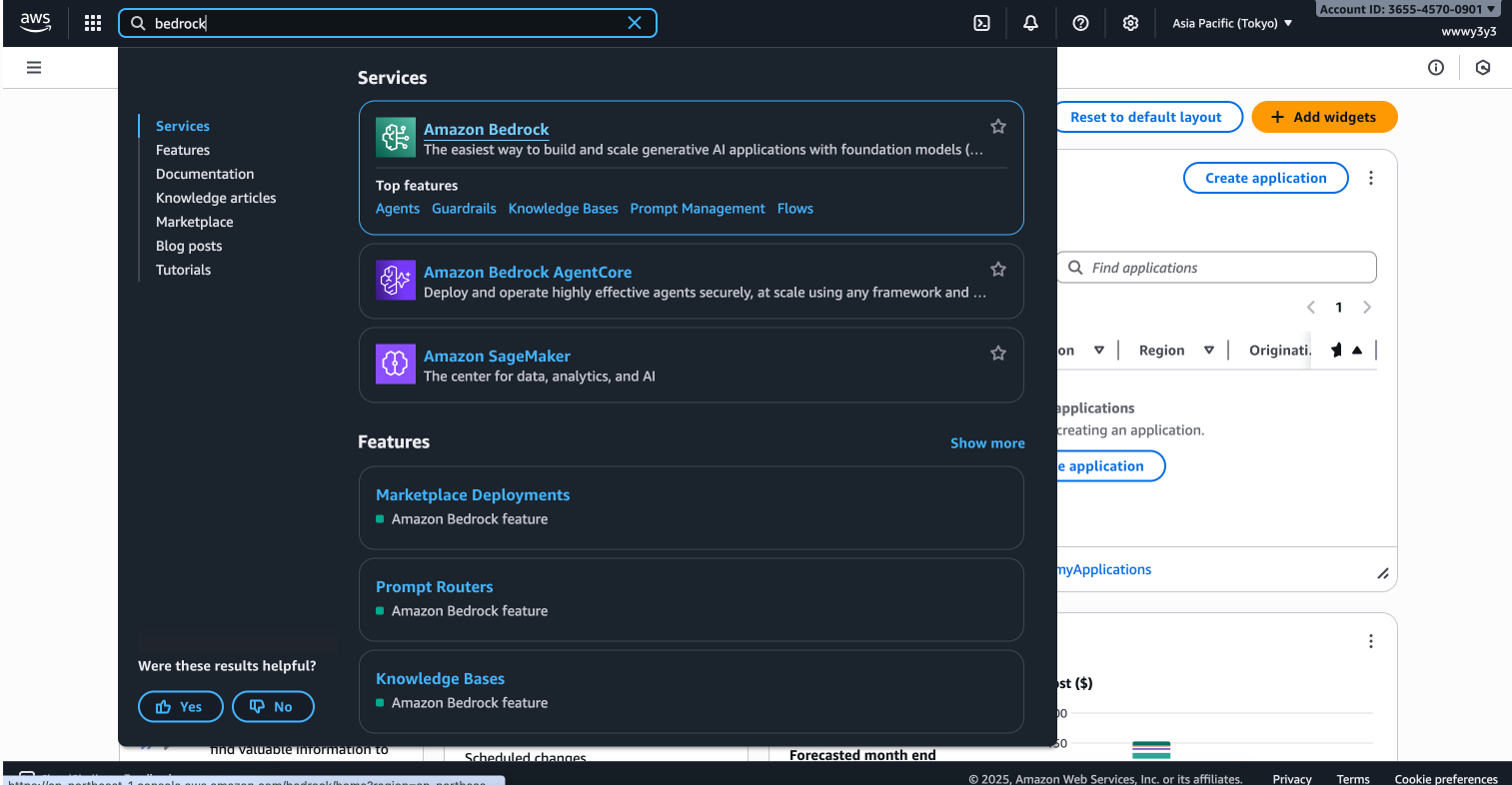Click the Create application button
The width and height of the screenshot is (1512, 785).
[x=1265, y=177]
